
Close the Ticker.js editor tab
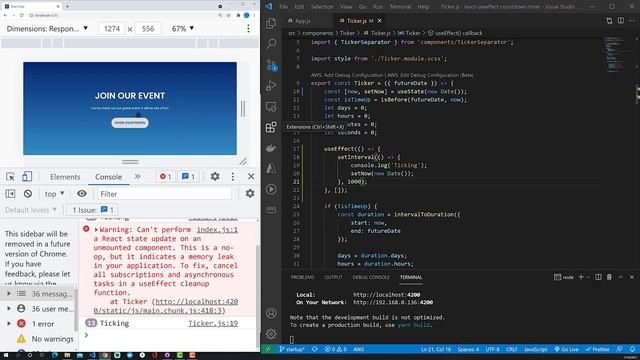380,20
